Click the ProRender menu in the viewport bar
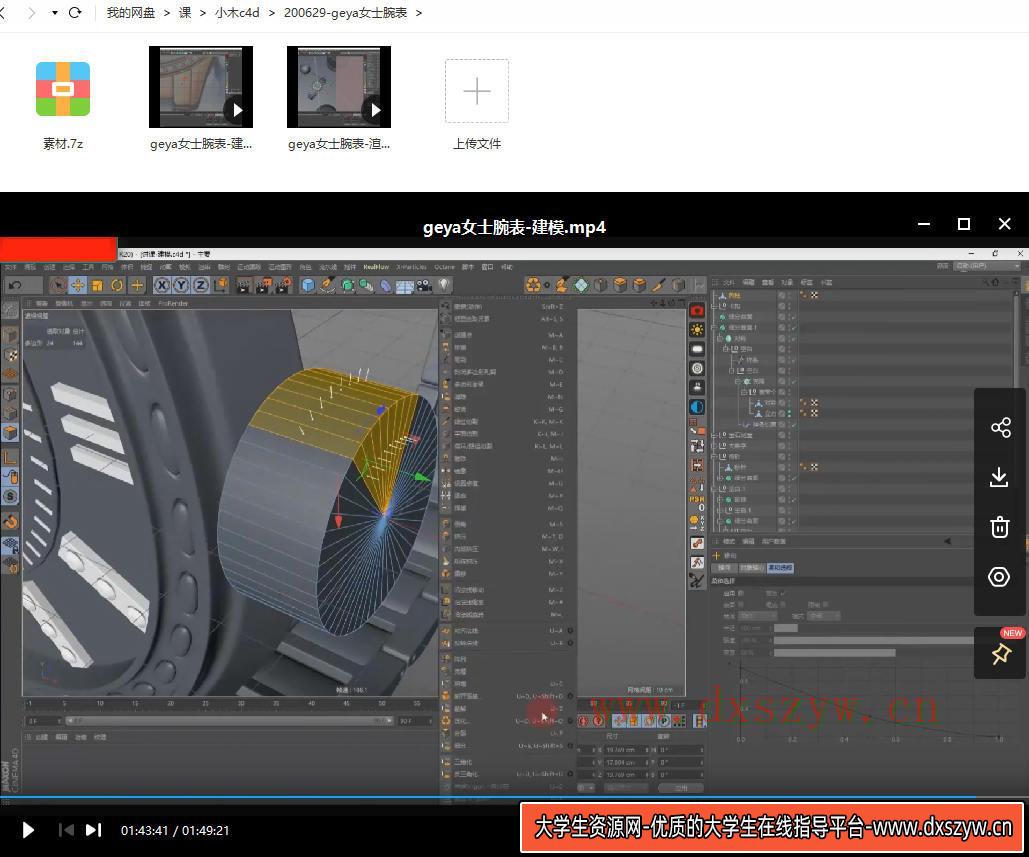The image size is (1029, 857). coord(173,303)
